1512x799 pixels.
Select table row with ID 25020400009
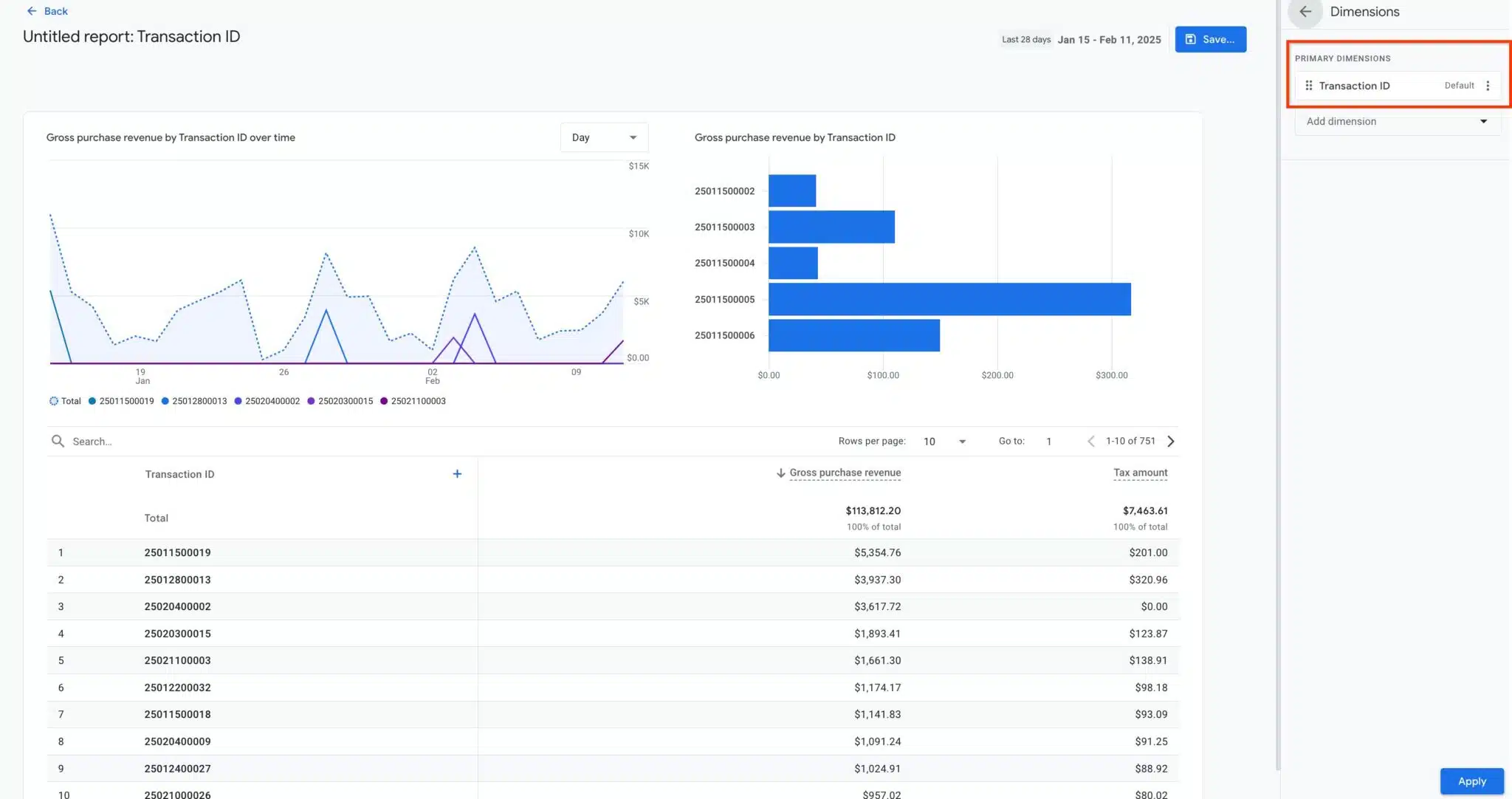613,741
